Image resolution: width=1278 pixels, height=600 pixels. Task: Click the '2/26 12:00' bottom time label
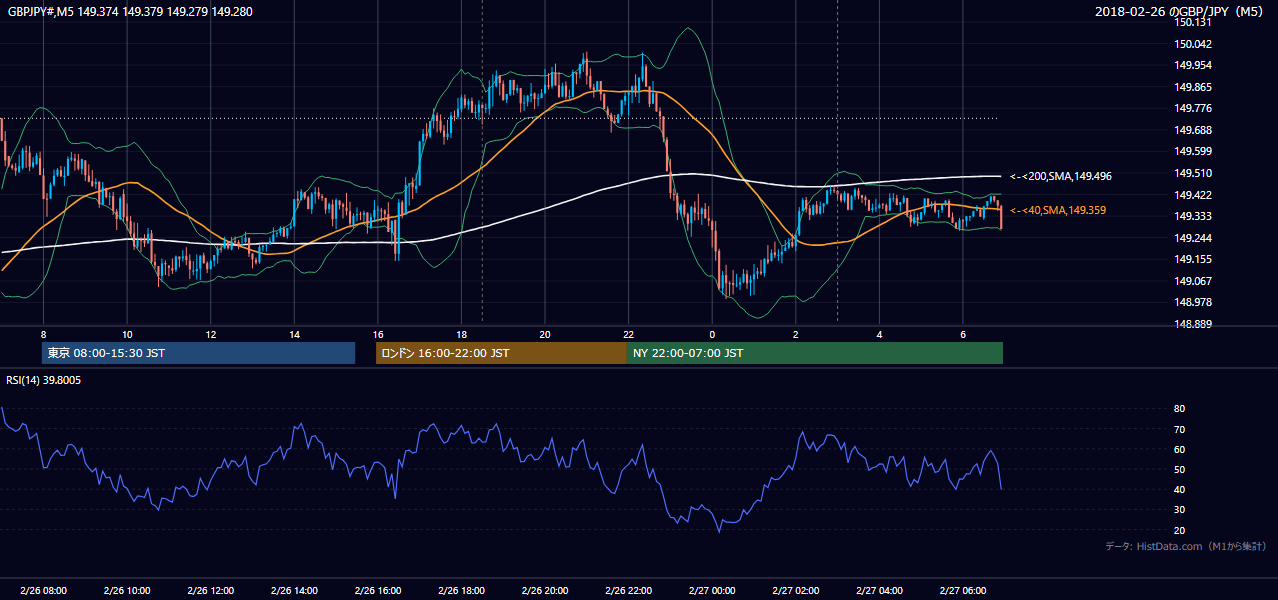pyautogui.click(x=210, y=591)
